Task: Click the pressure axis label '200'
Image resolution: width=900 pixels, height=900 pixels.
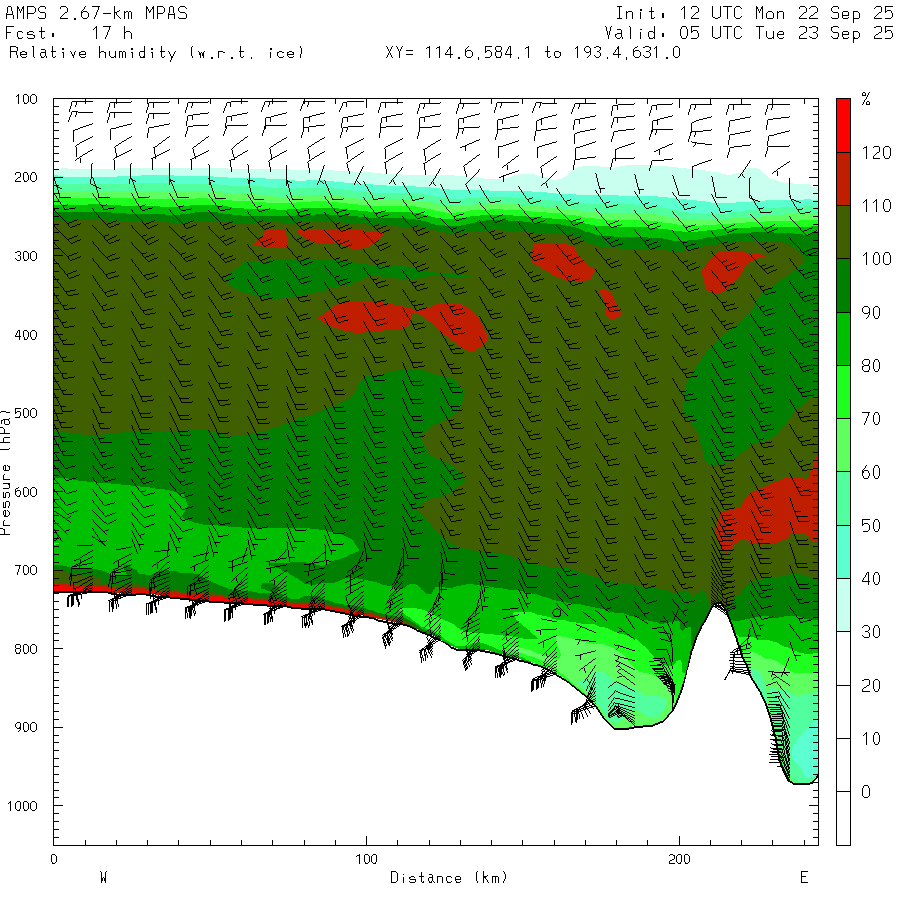Action: 26,177
